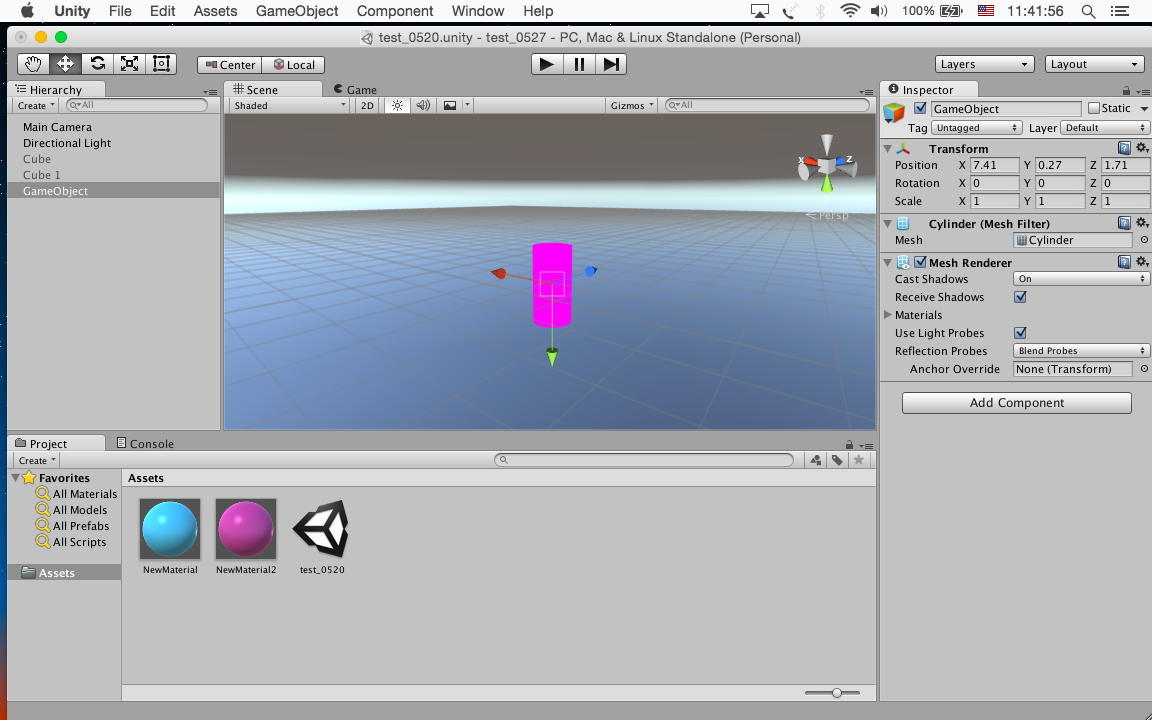Select the Move tool
The image size is (1152, 720).
coord(65,64)
